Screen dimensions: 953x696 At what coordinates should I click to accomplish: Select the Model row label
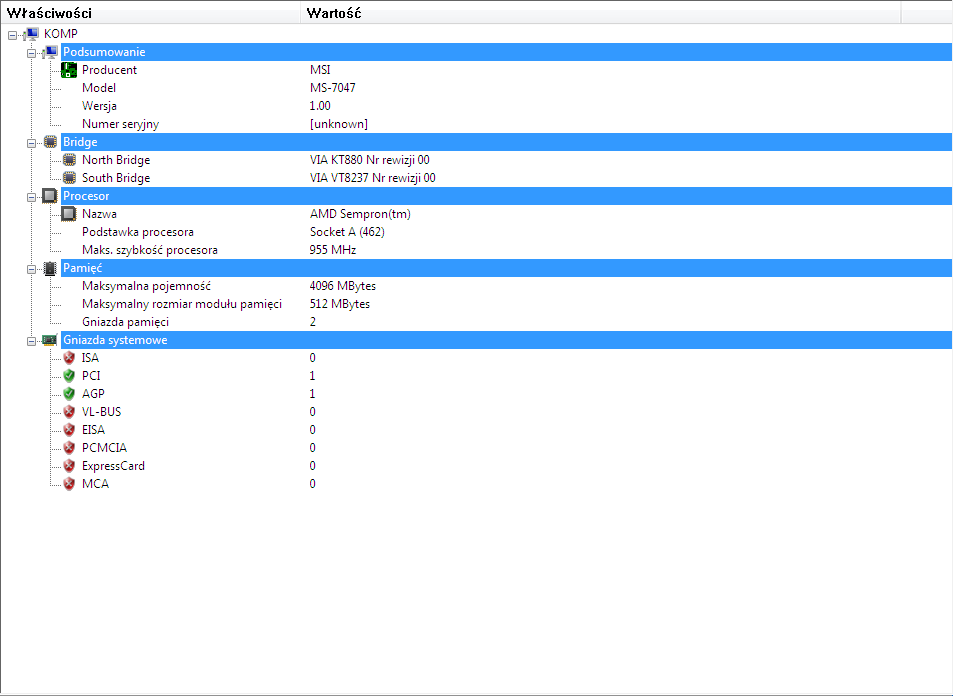(x=98, y=88)
